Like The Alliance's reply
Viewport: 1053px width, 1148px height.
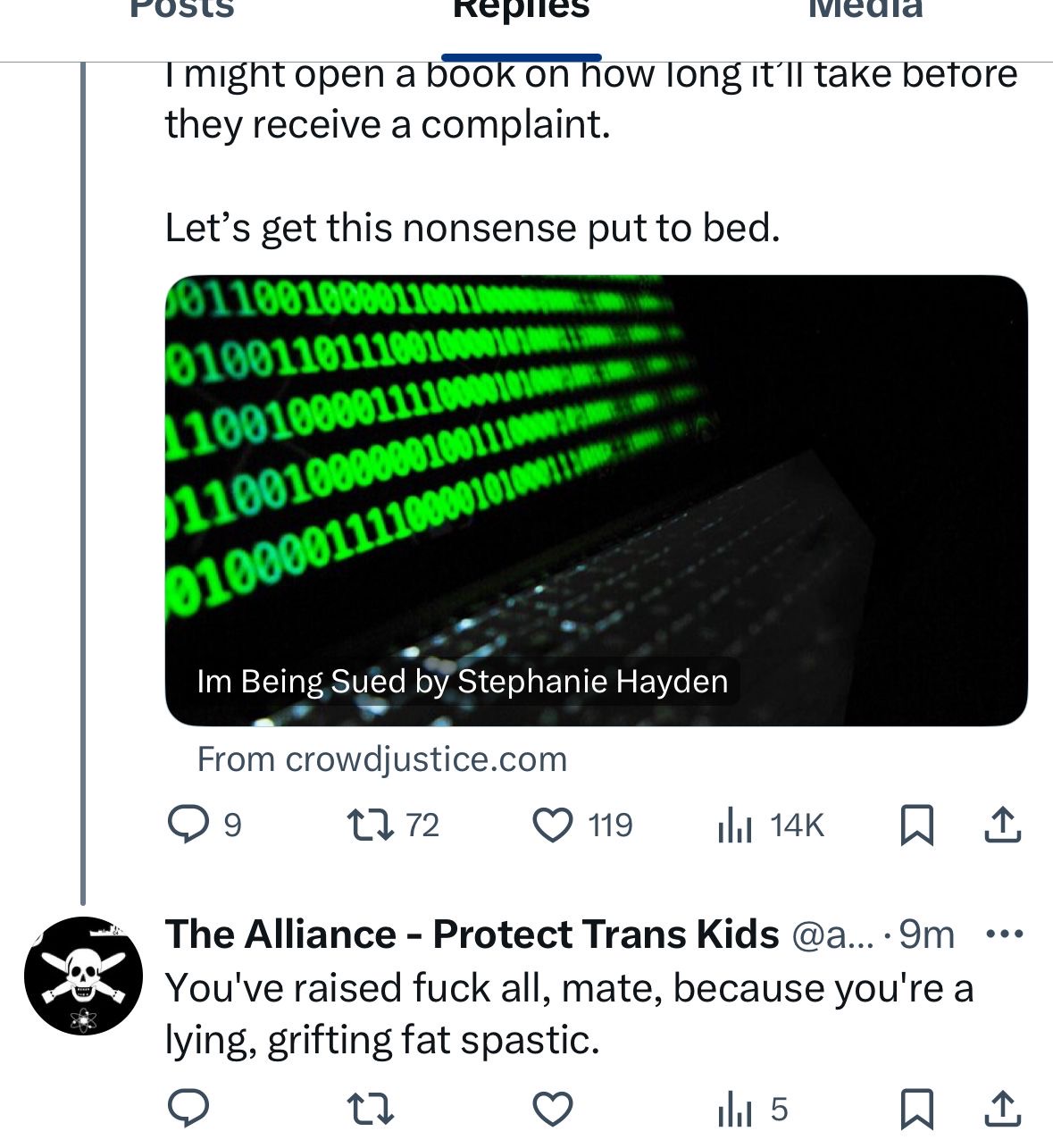(553, 1110)
